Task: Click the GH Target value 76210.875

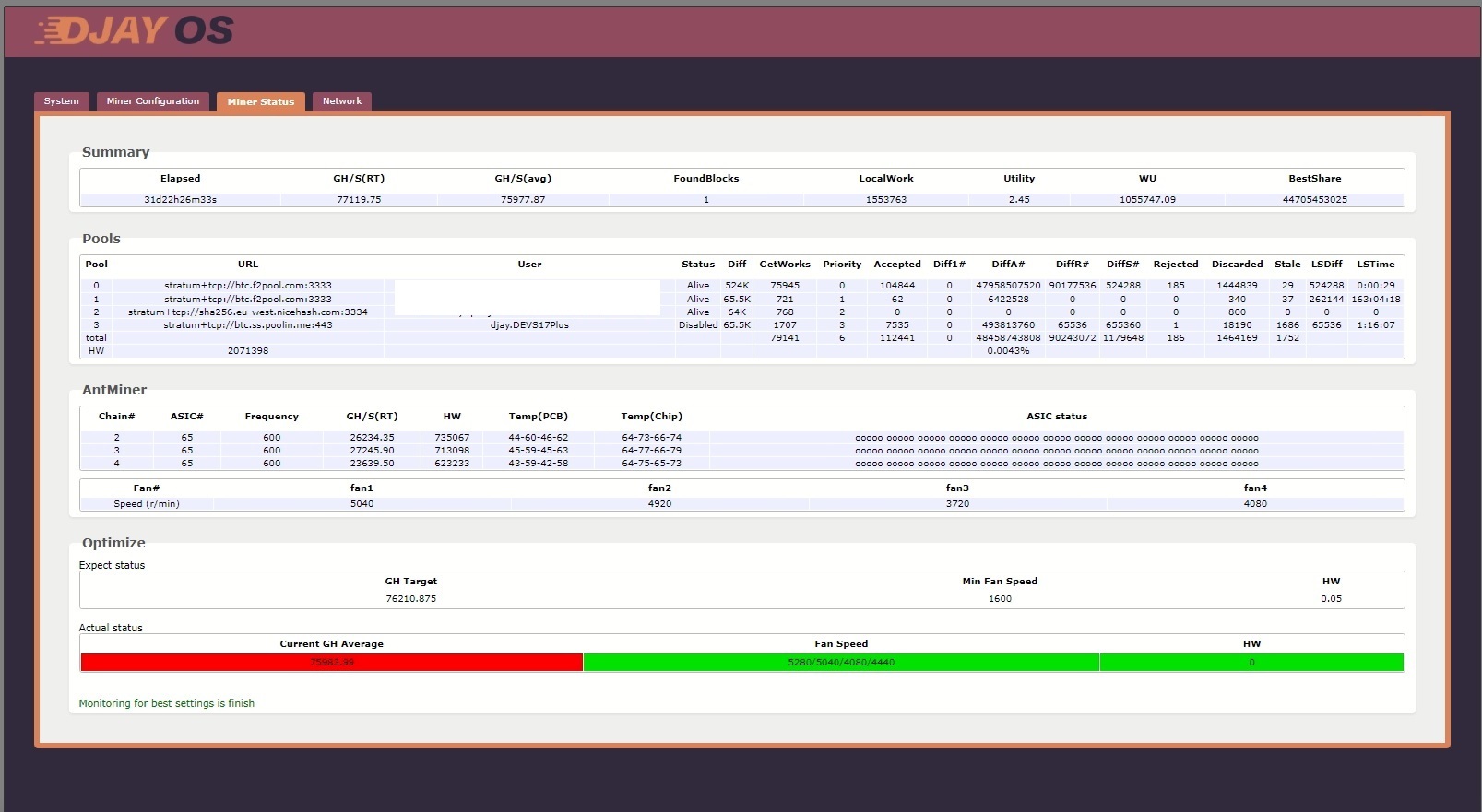Action: [x=411, y=599]
